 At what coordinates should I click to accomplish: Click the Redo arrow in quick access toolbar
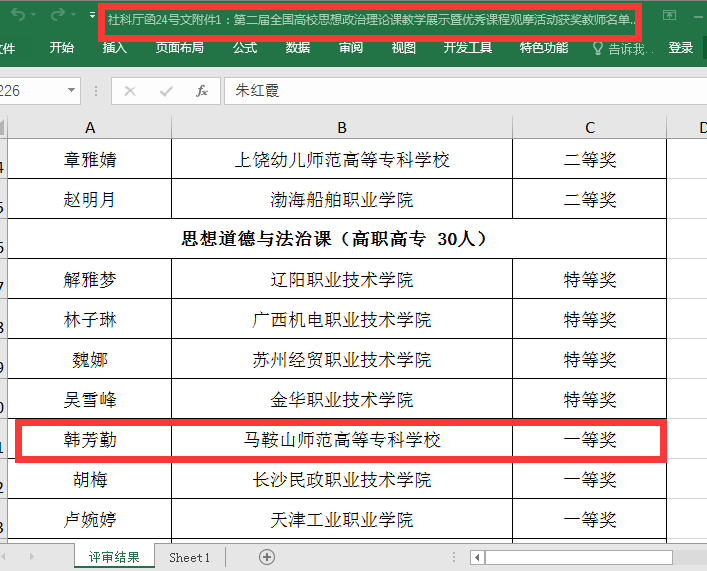[57, 15]
